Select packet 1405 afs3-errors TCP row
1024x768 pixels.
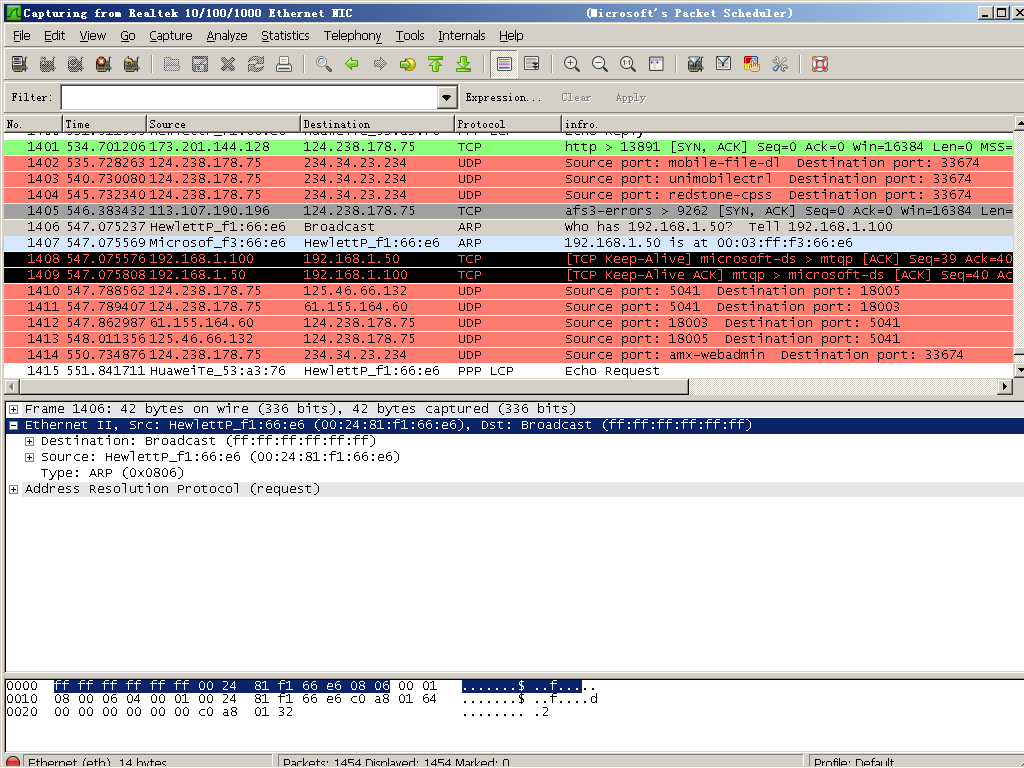pyautogui.click(x=508, y=211)
